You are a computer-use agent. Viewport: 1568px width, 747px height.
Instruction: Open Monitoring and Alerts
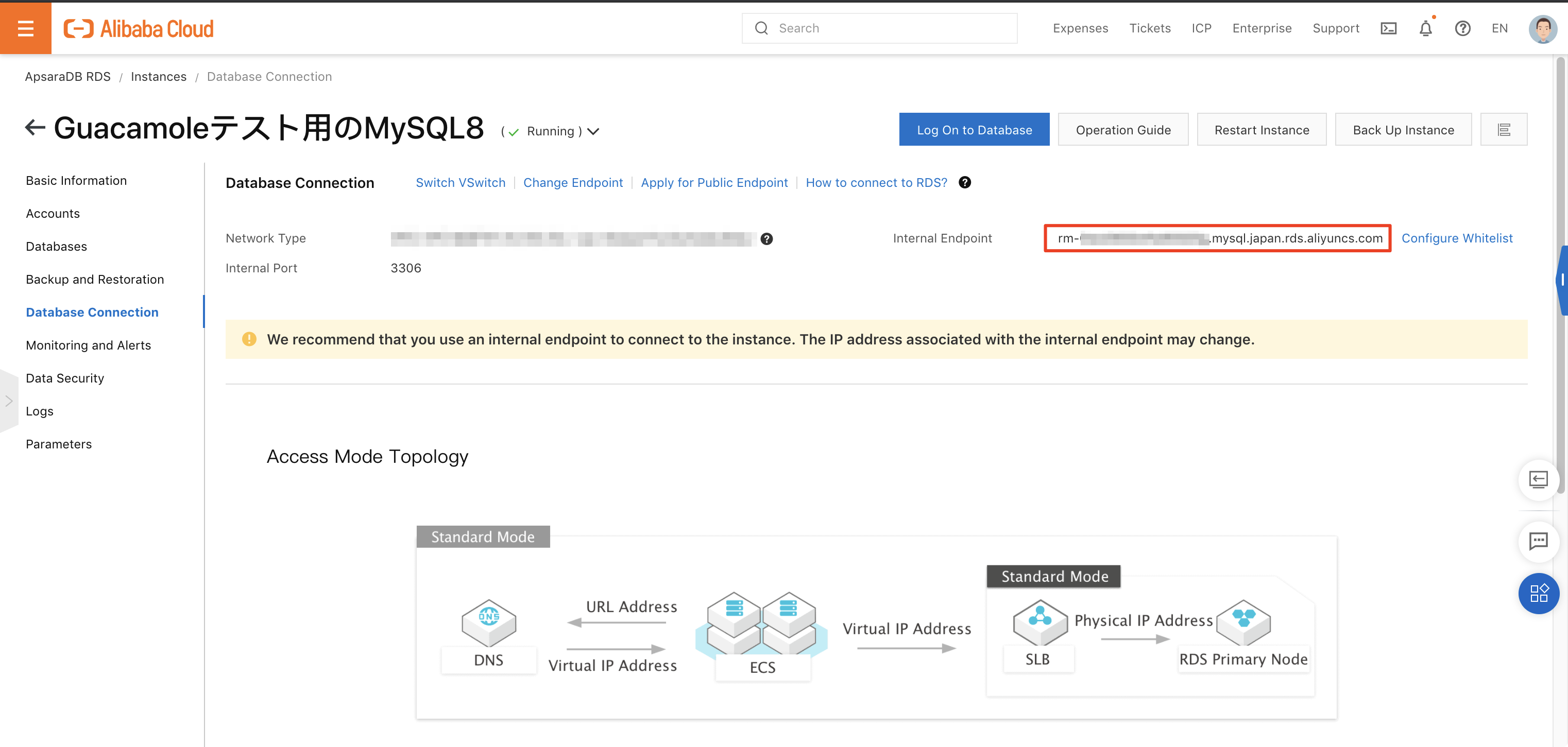coord(88,345)
